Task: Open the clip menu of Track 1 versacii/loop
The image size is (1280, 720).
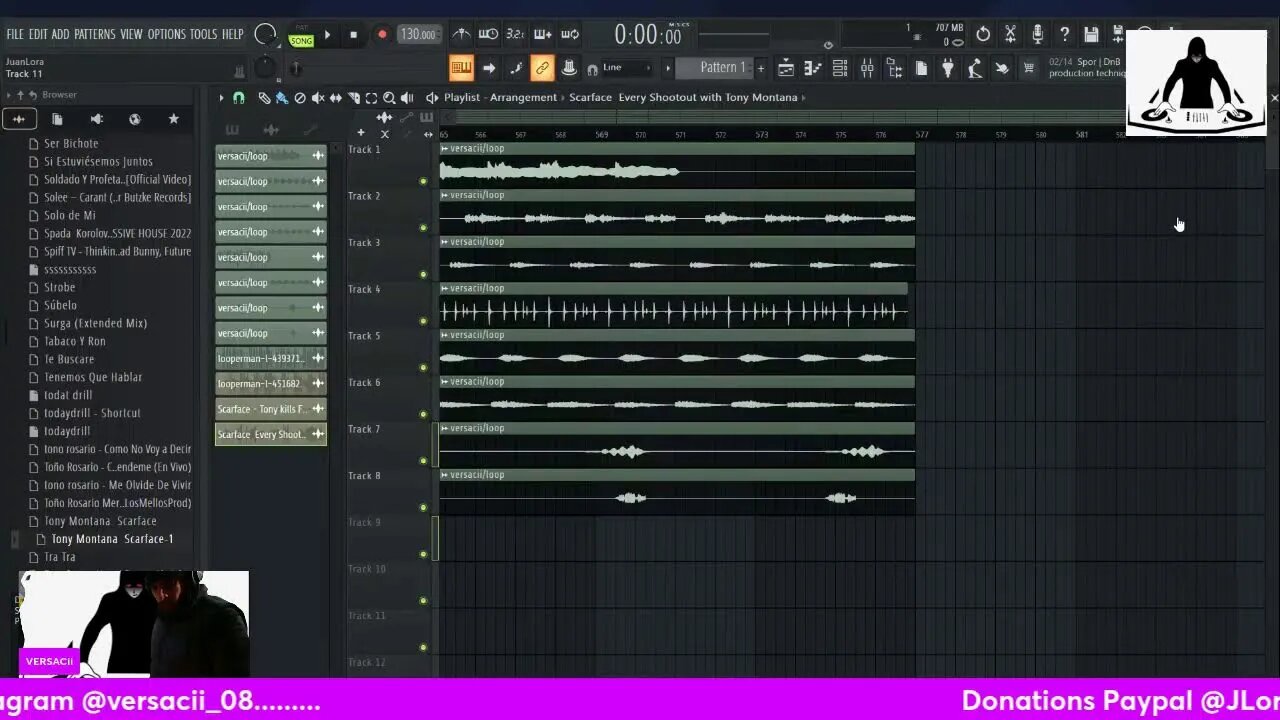Action: pyautogui.click(x=445, y=148)
